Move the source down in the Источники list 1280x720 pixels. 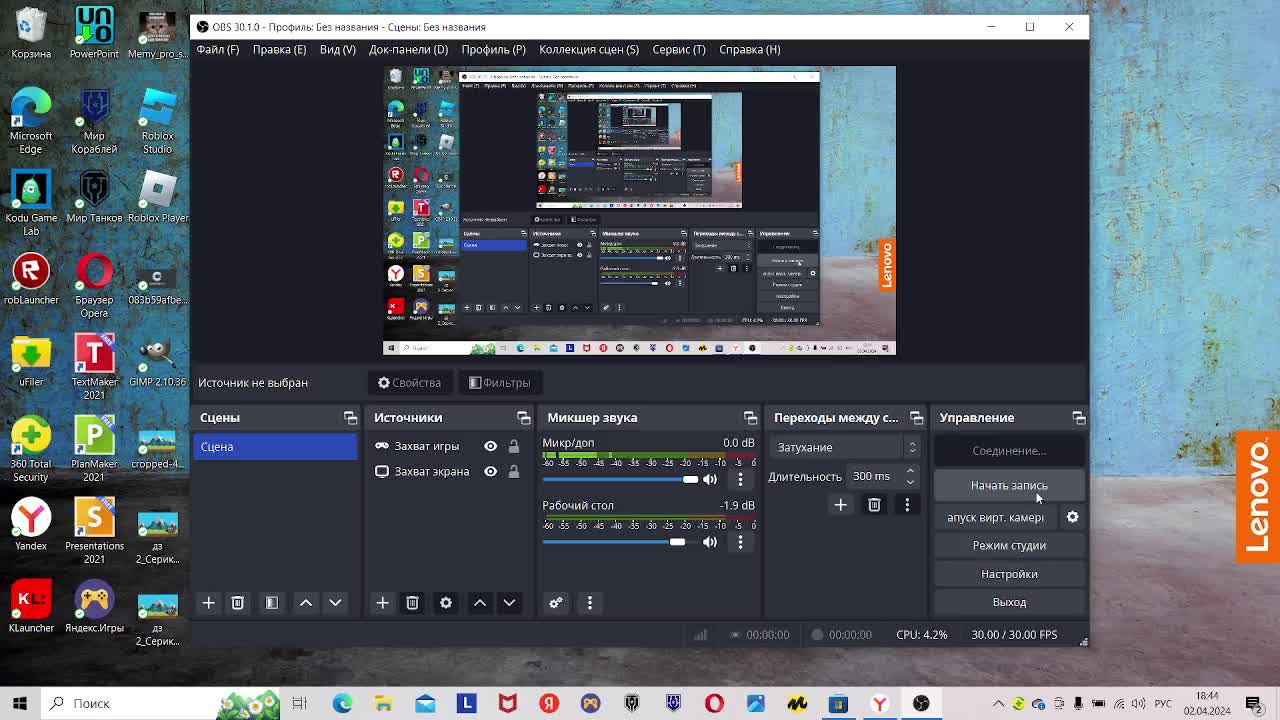509,603
